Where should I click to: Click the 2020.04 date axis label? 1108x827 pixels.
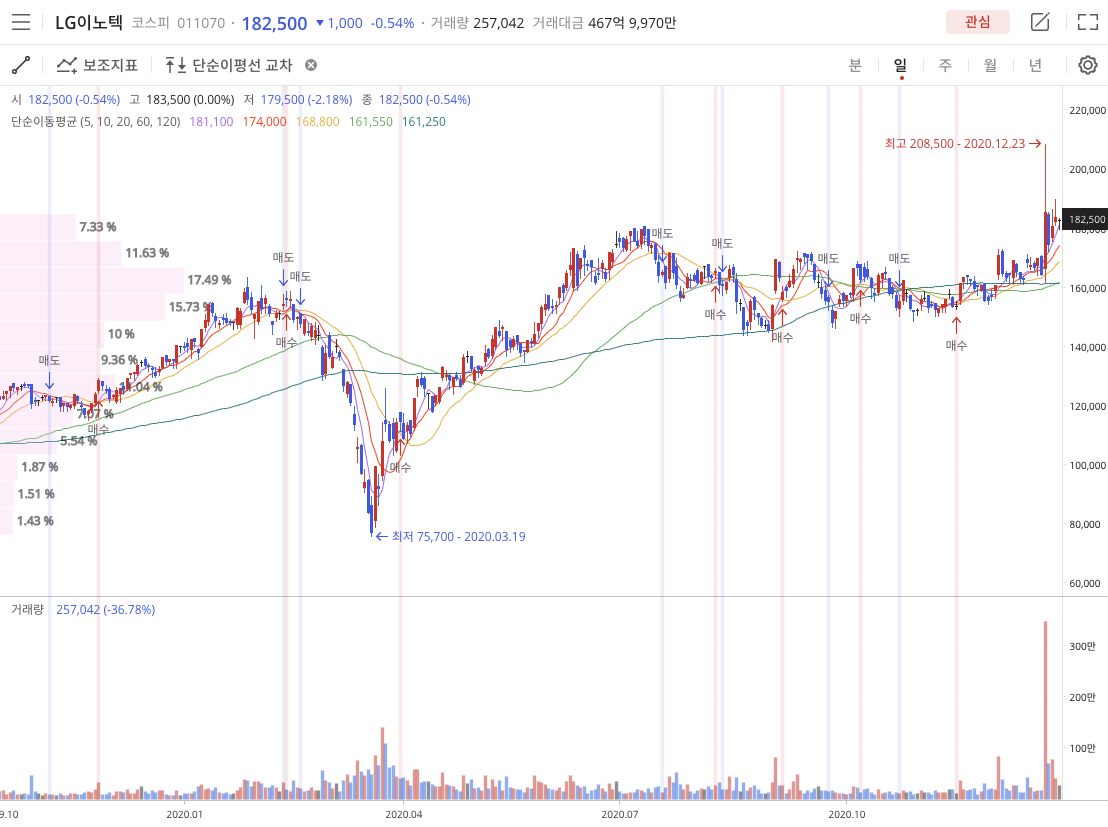404,814
